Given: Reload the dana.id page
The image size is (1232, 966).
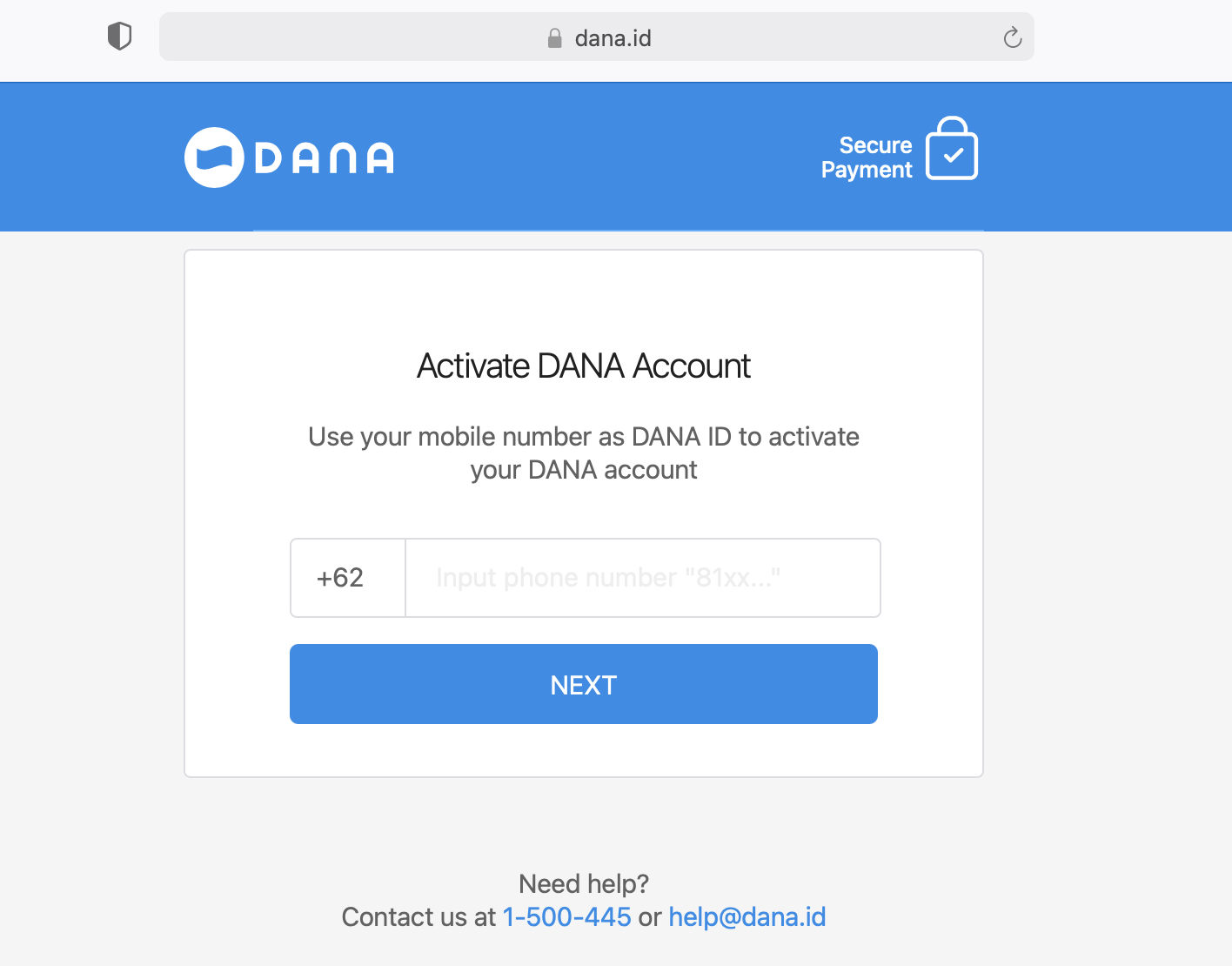Looking at the screenshot, I should point(1012,37).
